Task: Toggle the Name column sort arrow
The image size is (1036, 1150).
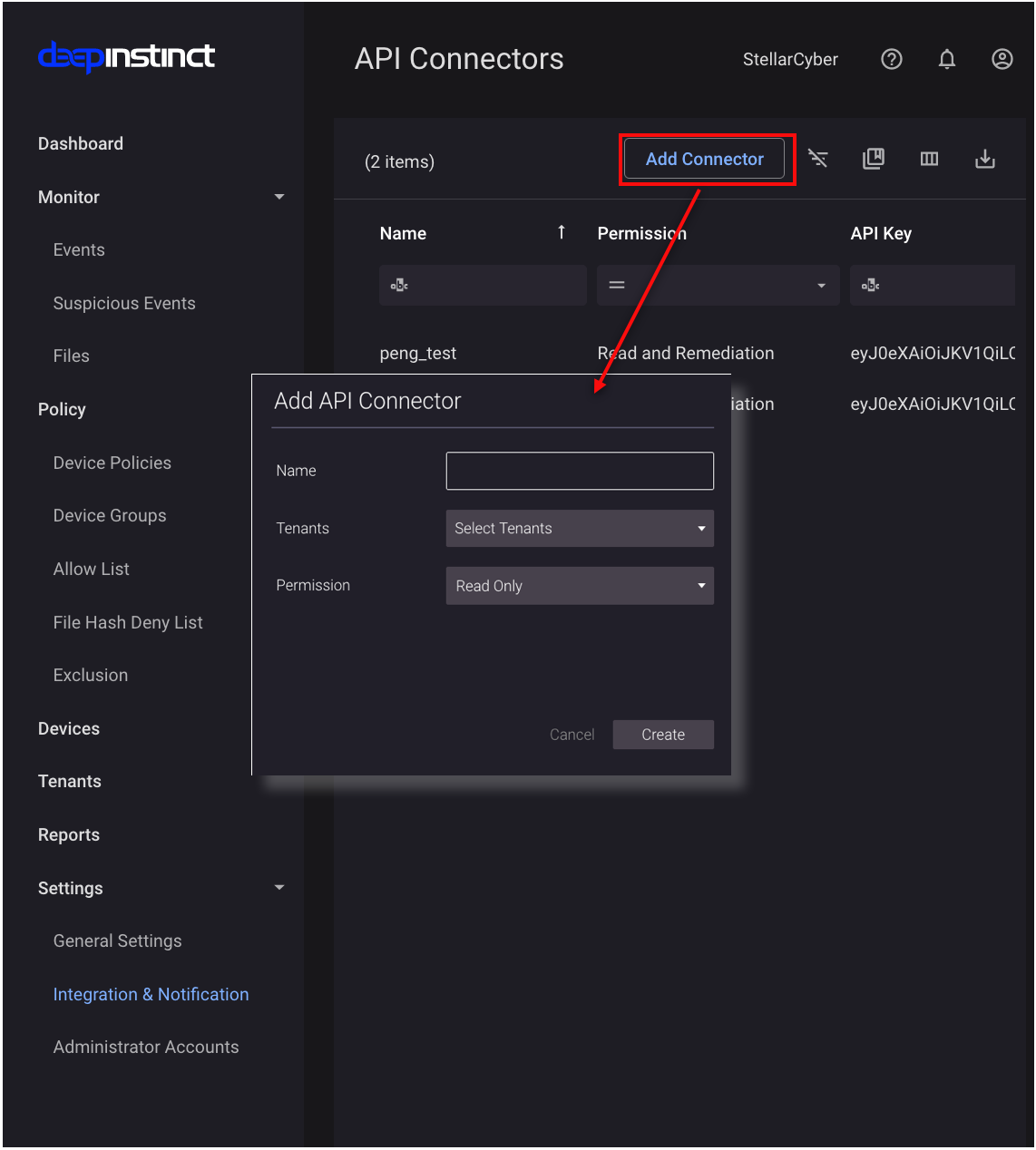Action: [x=562, y=232]
